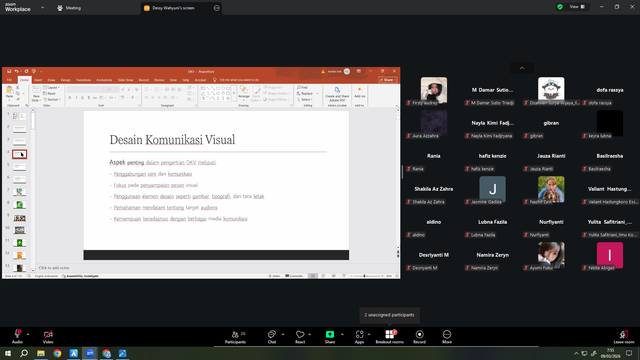Image resolution: width=640 pixels, height=360 pixels.
Task: Click Replace in the Editing group
Action: click(x=305, y=93)
